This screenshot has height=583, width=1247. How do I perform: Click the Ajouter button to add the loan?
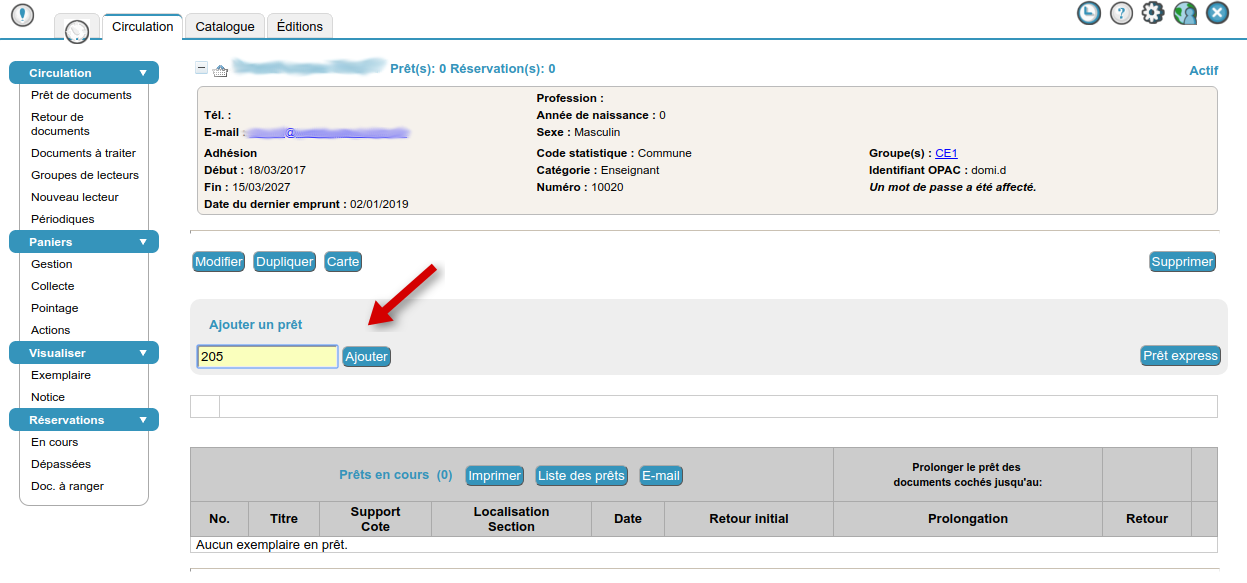click(366, 356)
